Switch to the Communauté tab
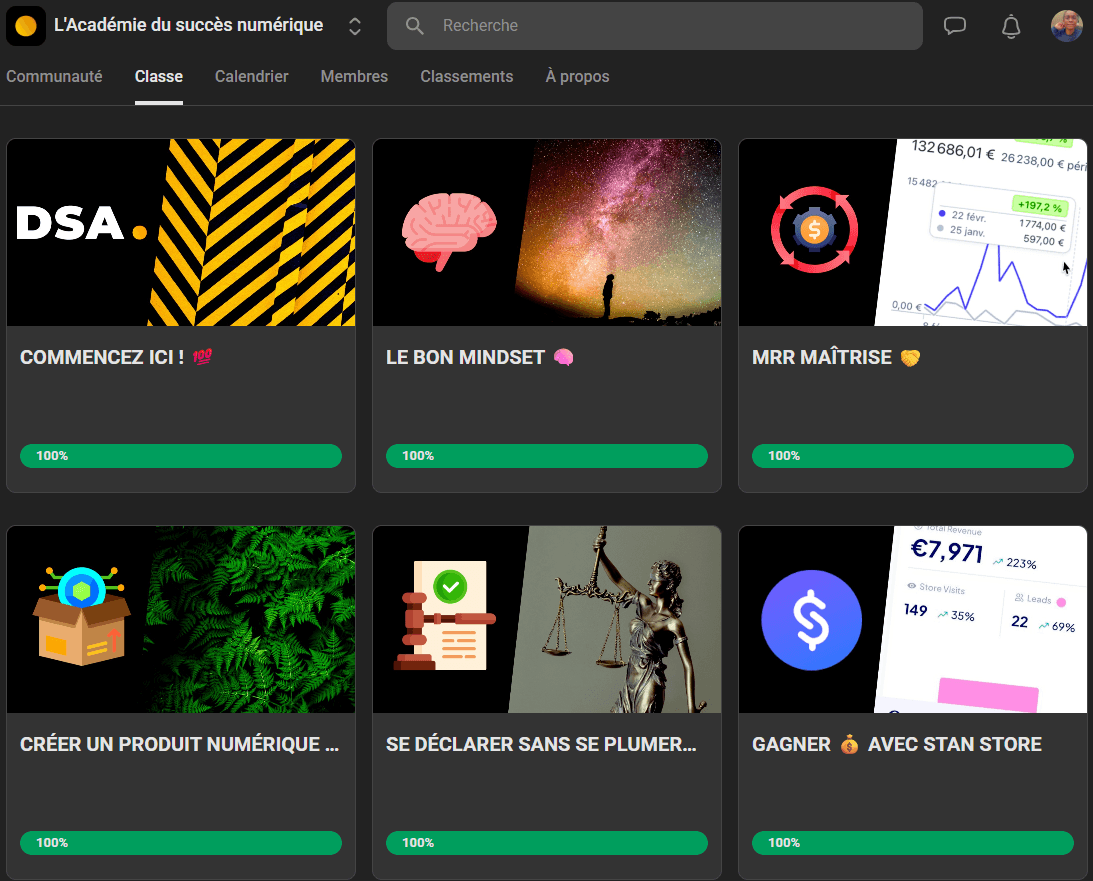1093x881 pixels. [54, 77]
